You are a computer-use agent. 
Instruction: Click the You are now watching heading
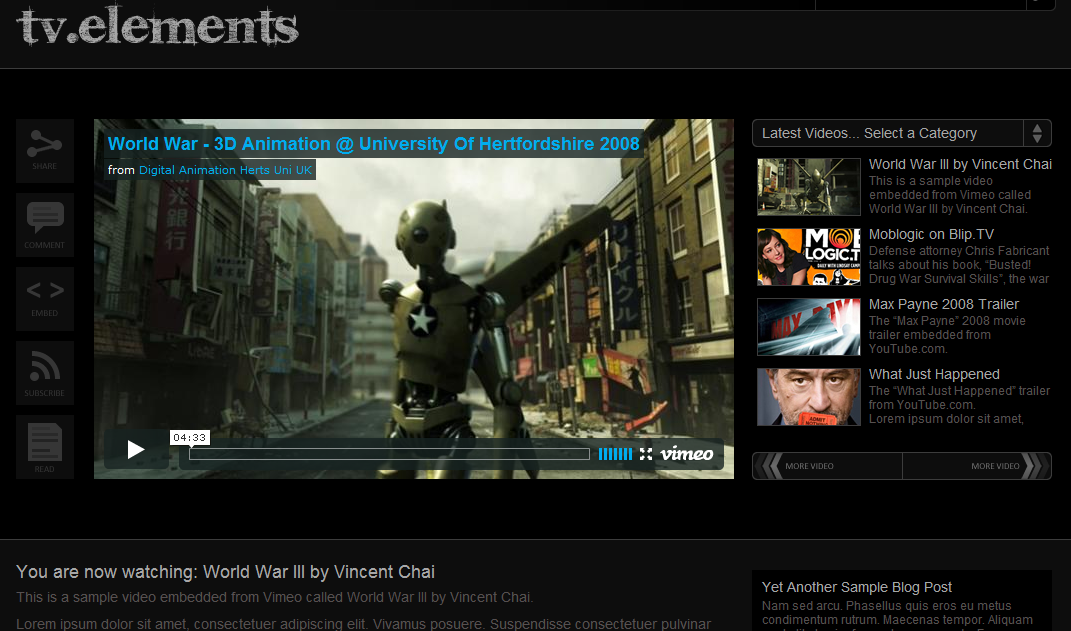click(225, 572)
